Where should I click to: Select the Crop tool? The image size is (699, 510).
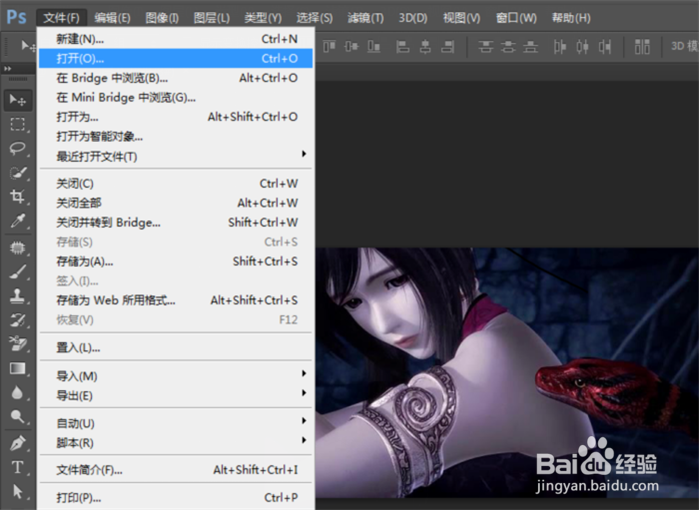[x=18, y=197]
